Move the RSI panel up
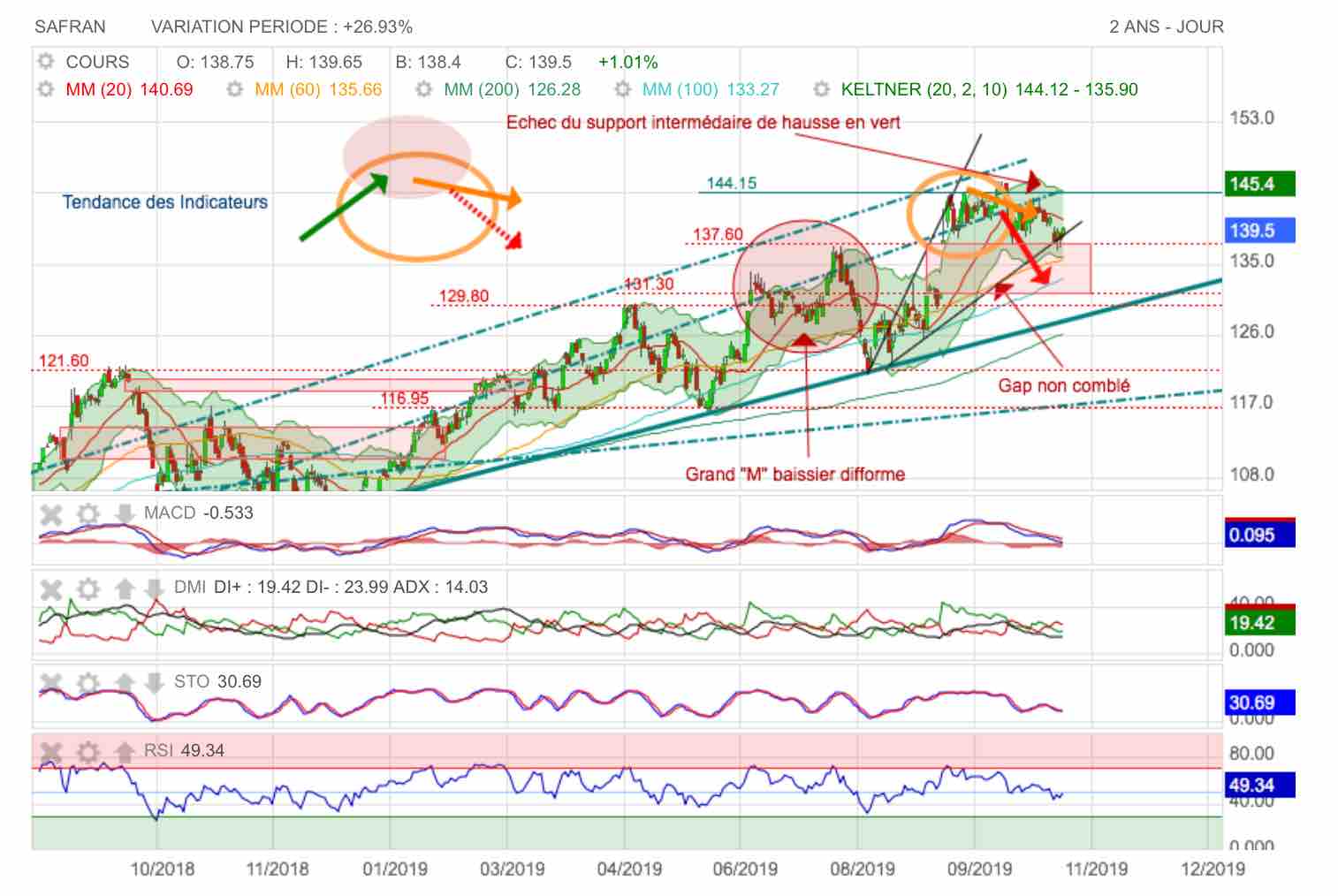The width and height of the screenshot is (1338, 896). pyautogui.click(x=125, y=751)
